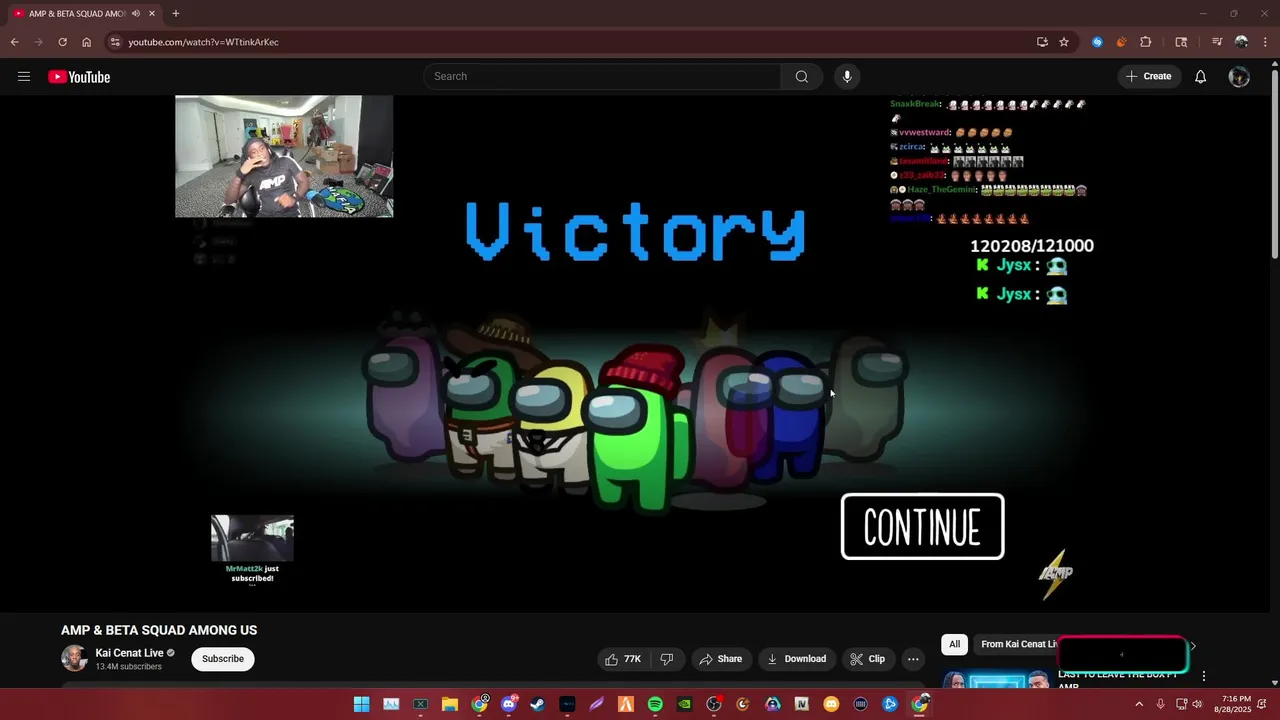This screenshot has width=1280, height=720.
Task: Open the YouTube guide hamburger menu
Action: [24, 77]
